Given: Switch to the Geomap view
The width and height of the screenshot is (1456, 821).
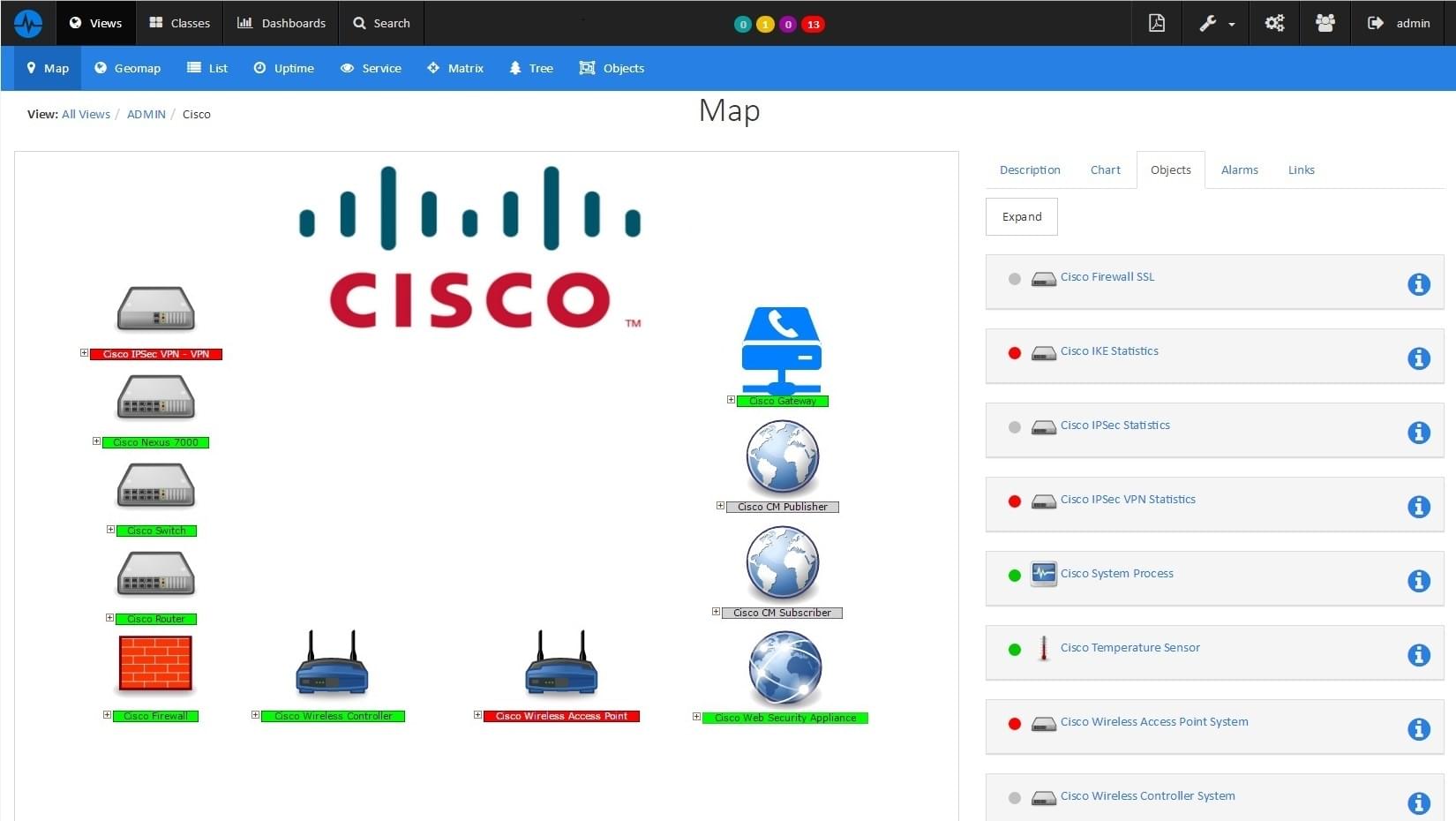Looking at the screenshot, I should 127,68.
